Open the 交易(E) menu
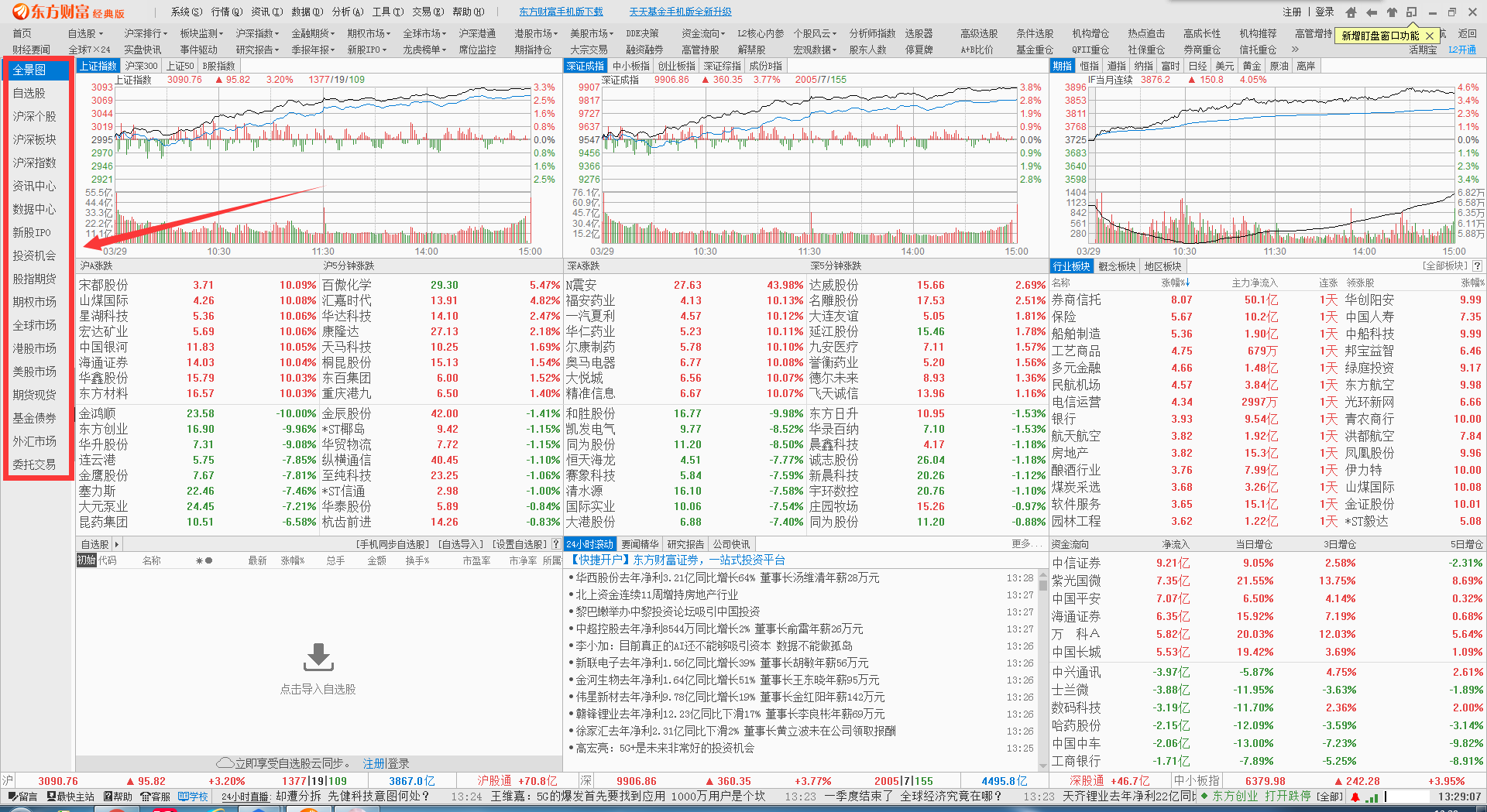1487x812 pixels. [x=428, y=12]
